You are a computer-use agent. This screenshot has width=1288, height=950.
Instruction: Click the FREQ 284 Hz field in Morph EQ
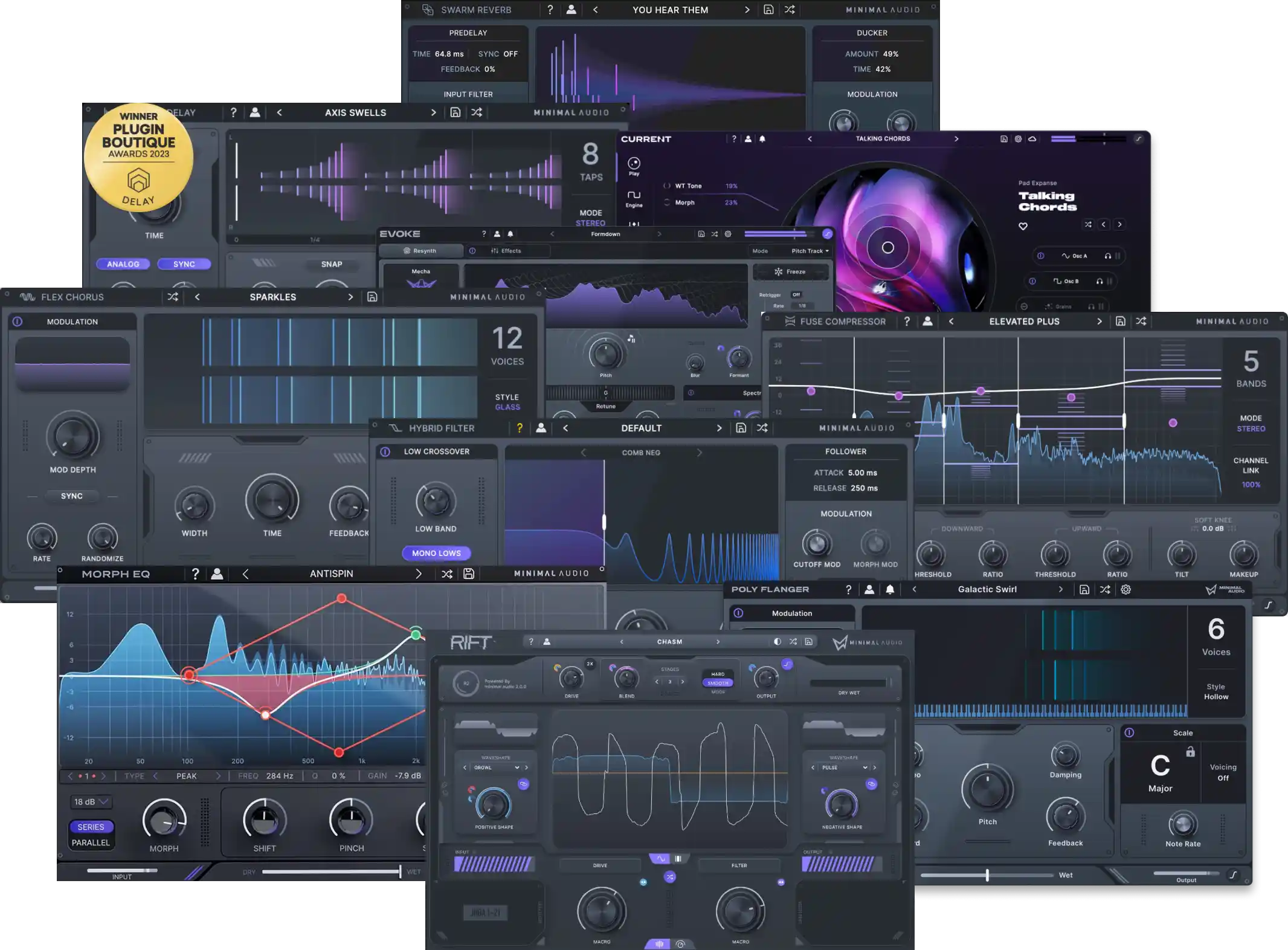tap(266, 776)
